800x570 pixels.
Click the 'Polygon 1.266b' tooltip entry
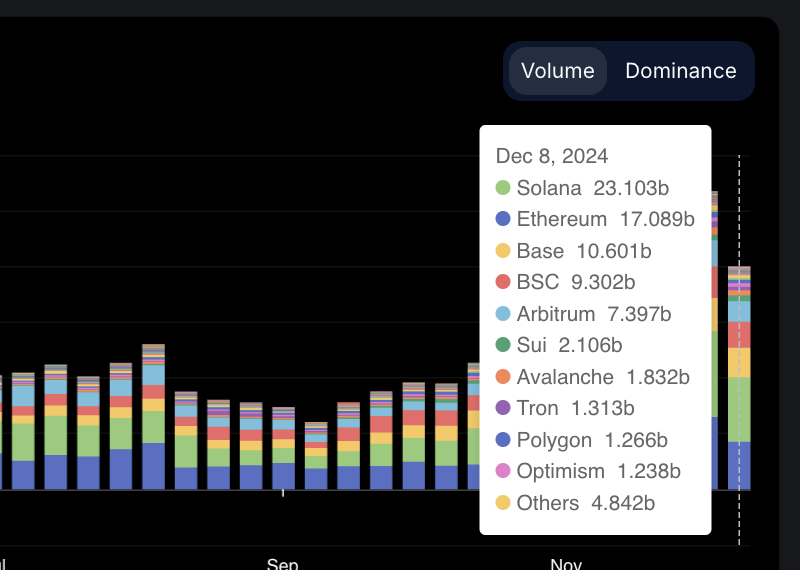pos(582,439)
